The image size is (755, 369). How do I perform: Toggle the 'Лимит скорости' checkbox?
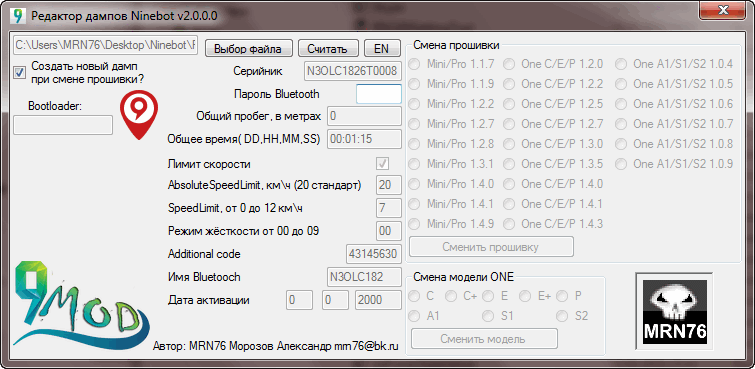point(383,164)
